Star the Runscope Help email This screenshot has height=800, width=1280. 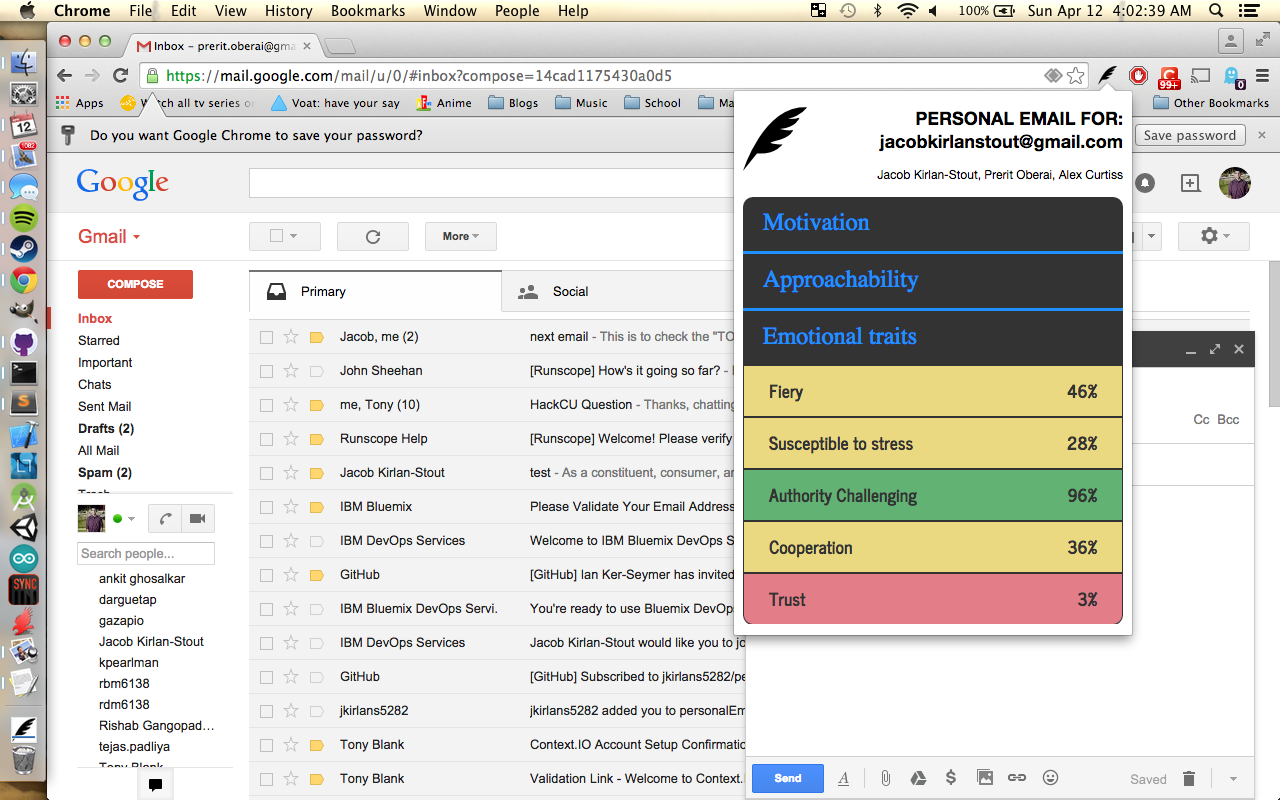pos(291,439)
